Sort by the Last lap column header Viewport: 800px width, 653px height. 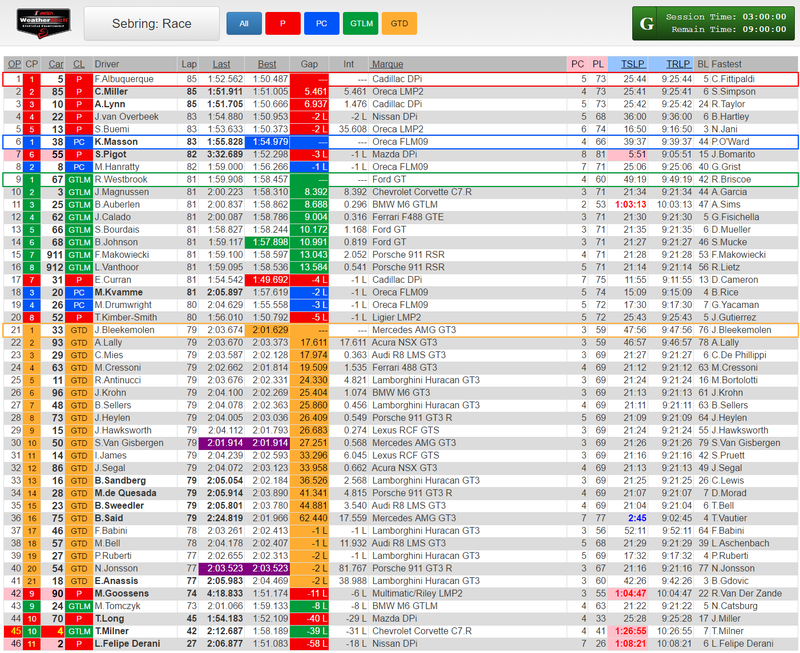coord(221,64)
